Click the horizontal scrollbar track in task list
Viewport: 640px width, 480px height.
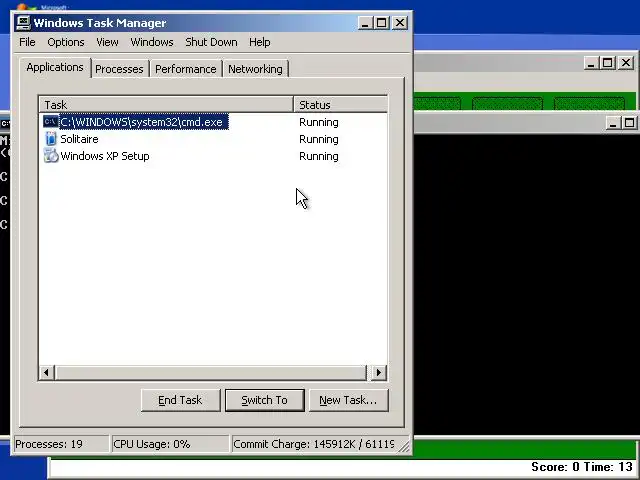click(x=211, y=372)
